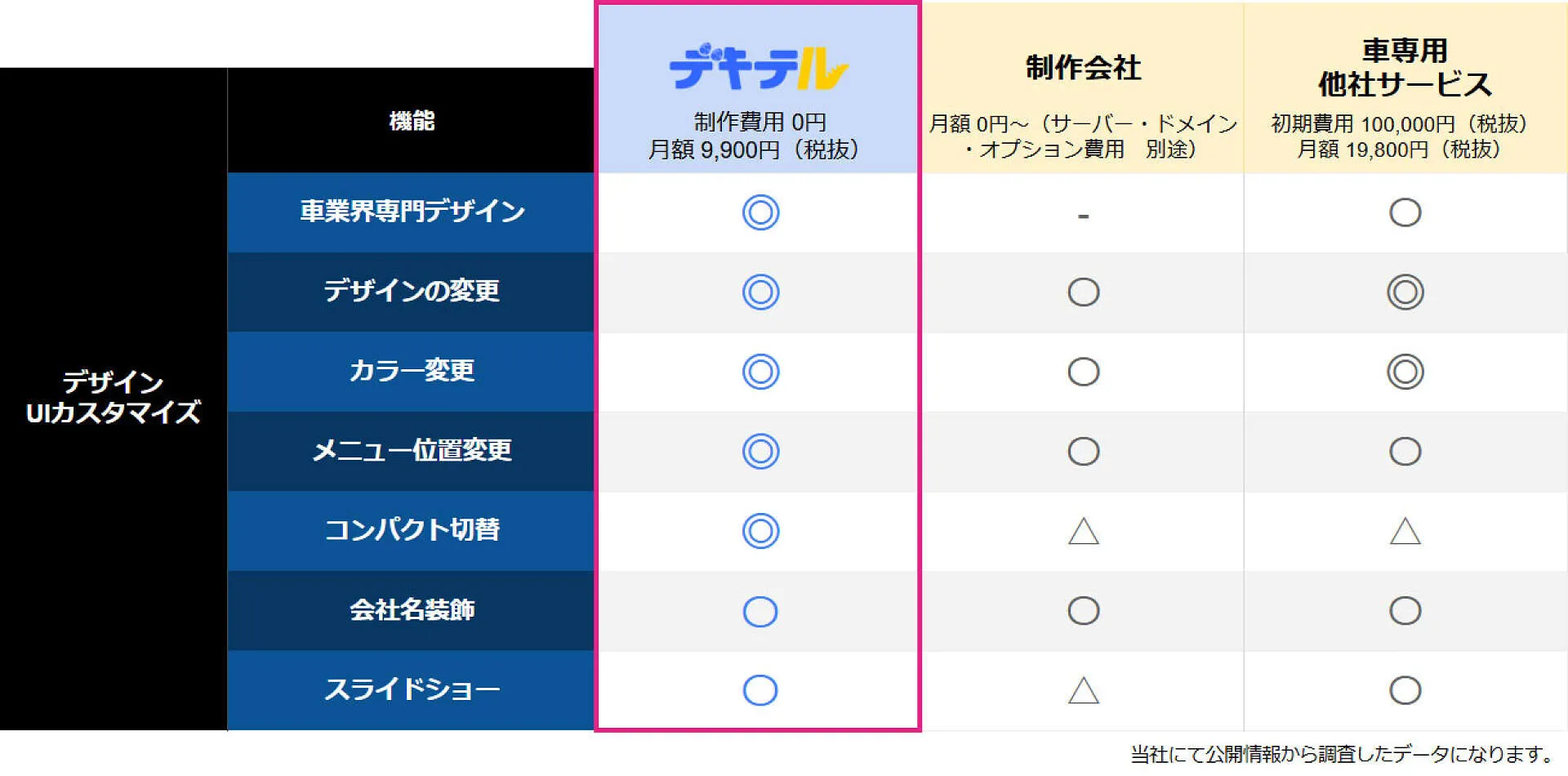The width and height of the screenshot is (1568, 776).
Task: Click 車専用他社サービス double circle for デザインの変更
Action: (1405, 292)
